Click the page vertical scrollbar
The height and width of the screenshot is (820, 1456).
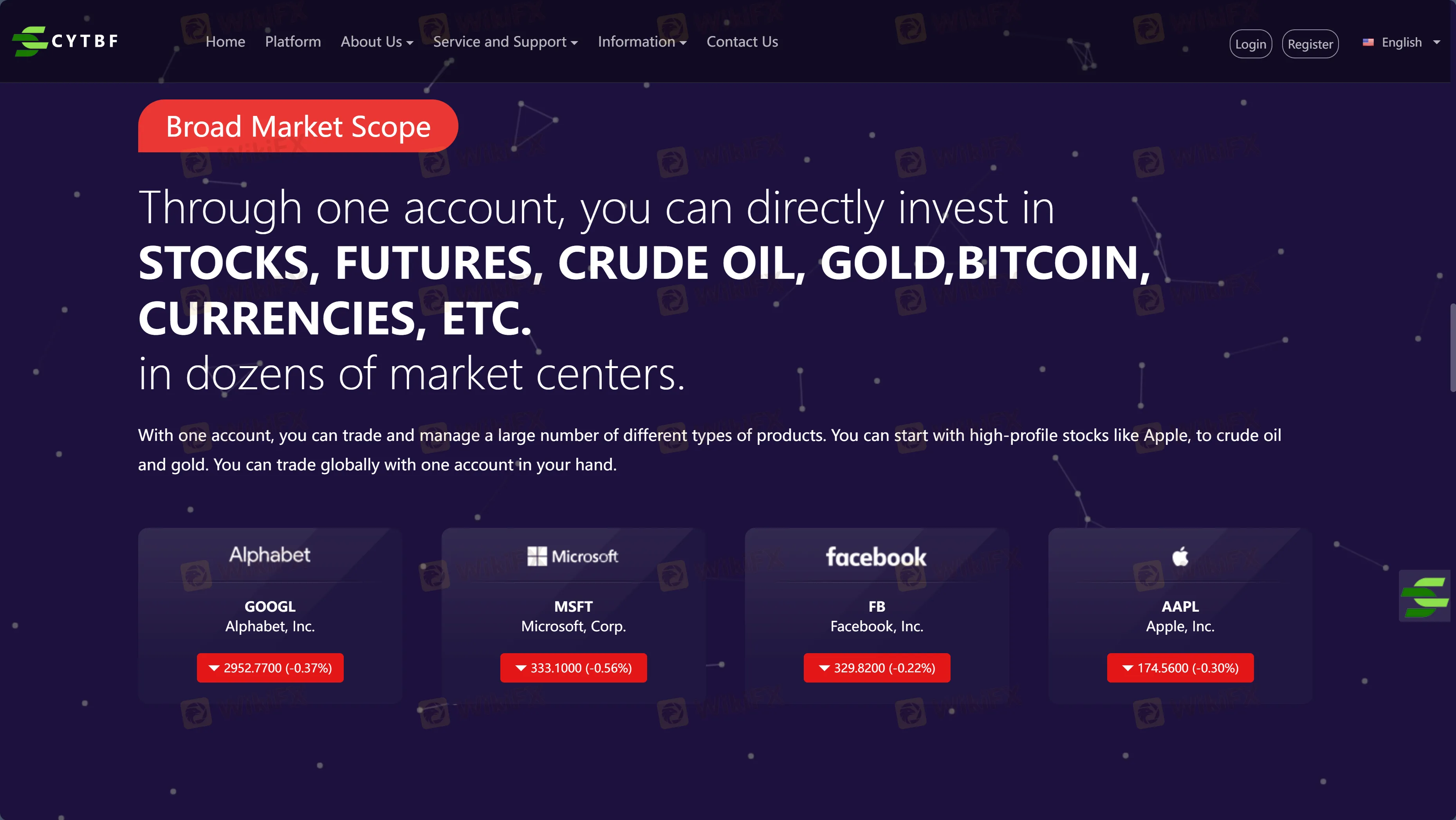point(1451,347)
